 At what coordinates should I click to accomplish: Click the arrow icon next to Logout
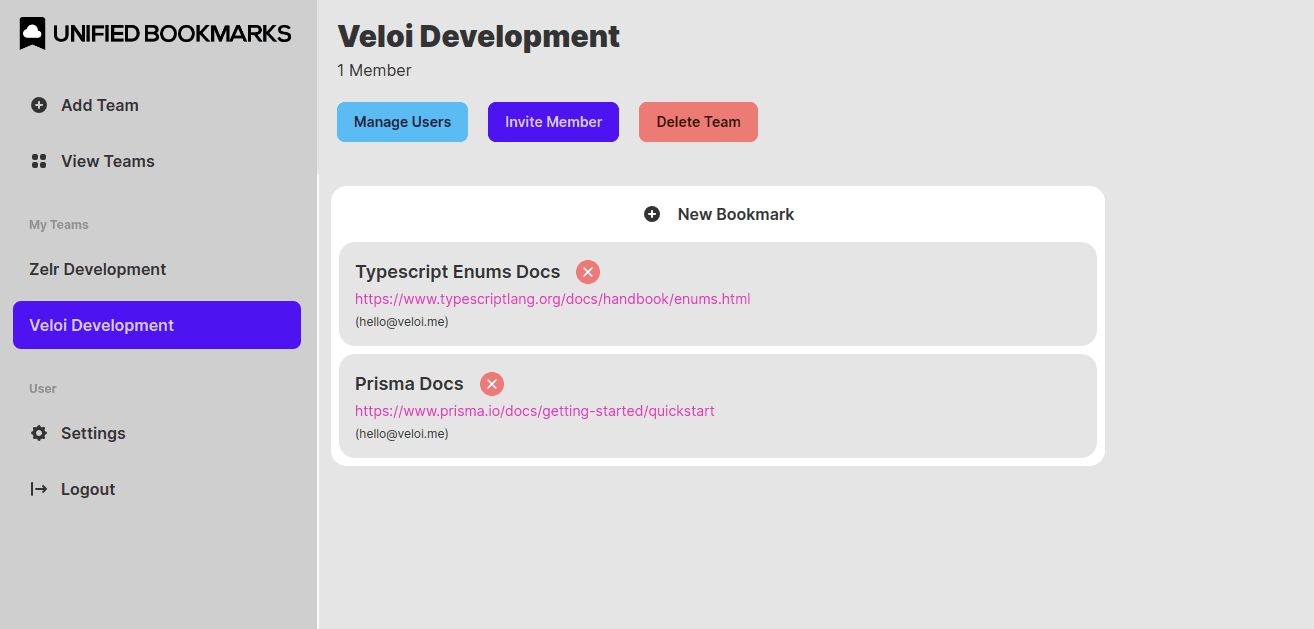39,489
